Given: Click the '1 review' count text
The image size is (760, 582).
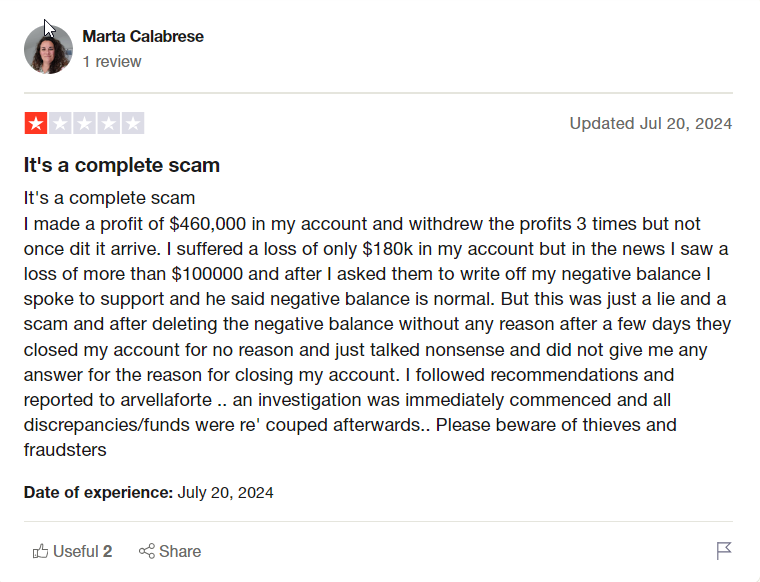Looking at the screenshot, I should [x=112, y=62].
